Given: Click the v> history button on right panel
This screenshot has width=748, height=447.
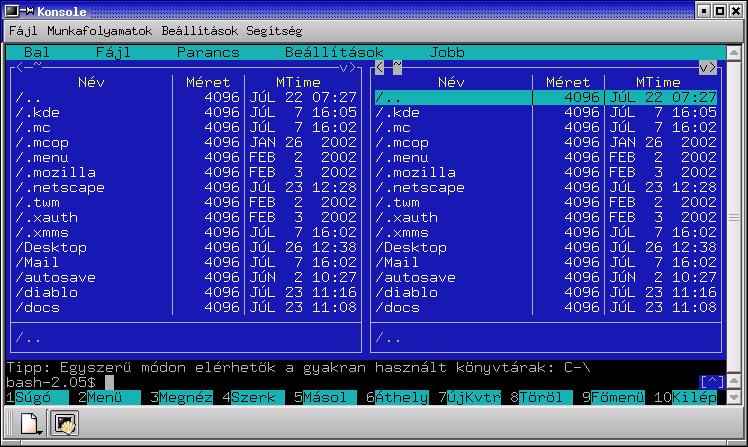Looking at the screenshot, I should pos(707,67).
